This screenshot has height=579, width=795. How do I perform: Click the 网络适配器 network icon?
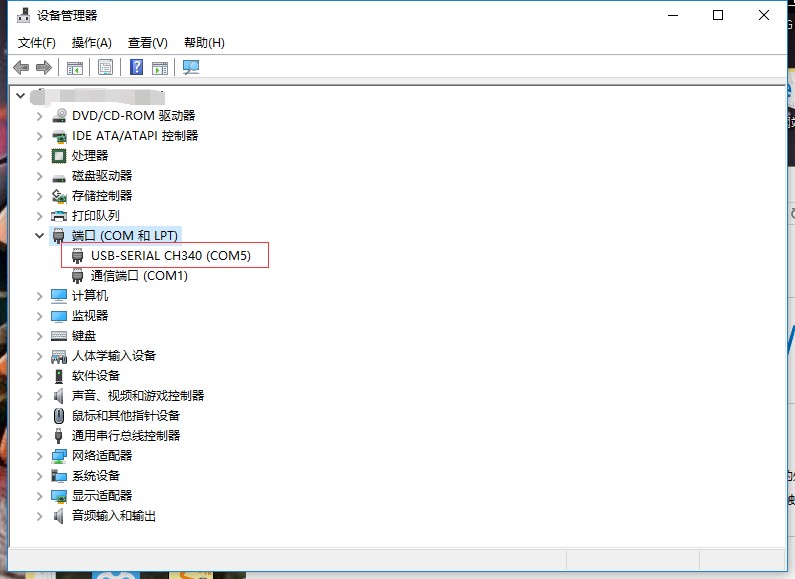[59, 456]
